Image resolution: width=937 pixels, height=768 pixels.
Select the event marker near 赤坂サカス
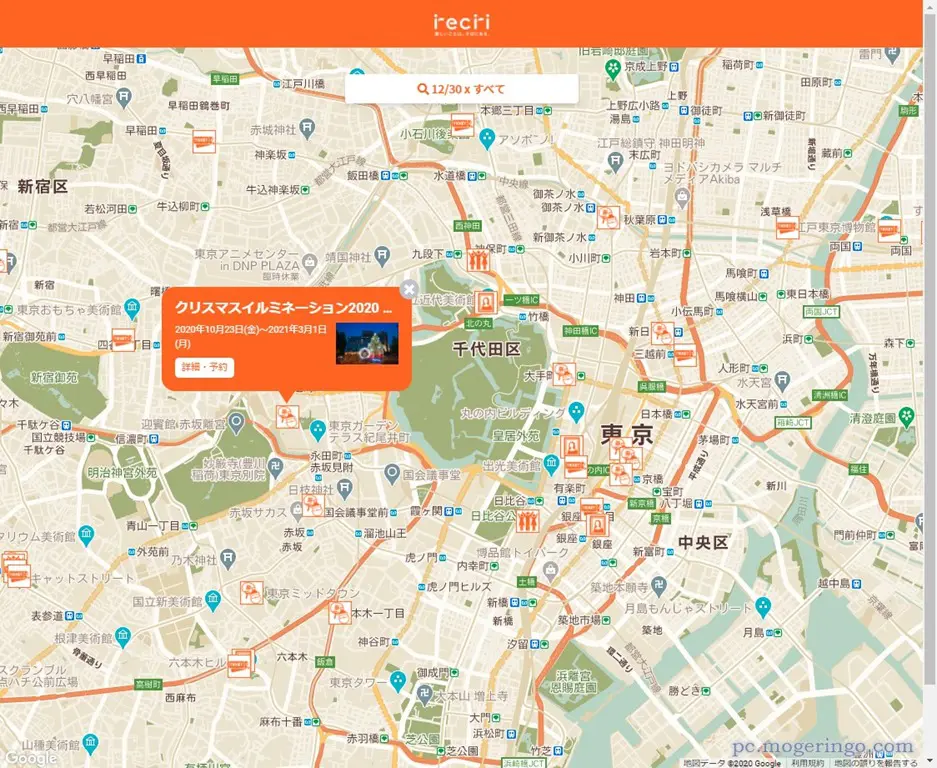pos(313,505)
